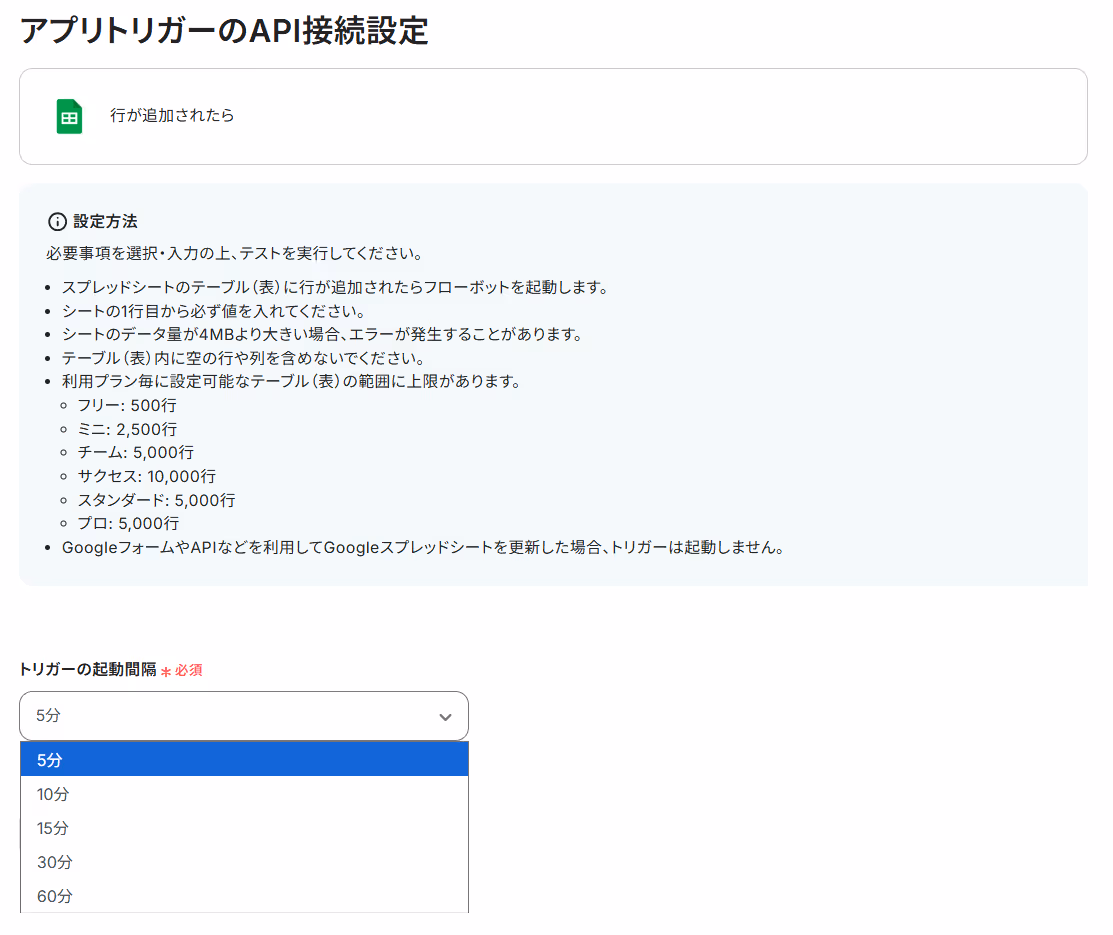This screenshot has height=935, width=1113.
Task: Pick the 30分 interval option
Action: click(244, 862)
